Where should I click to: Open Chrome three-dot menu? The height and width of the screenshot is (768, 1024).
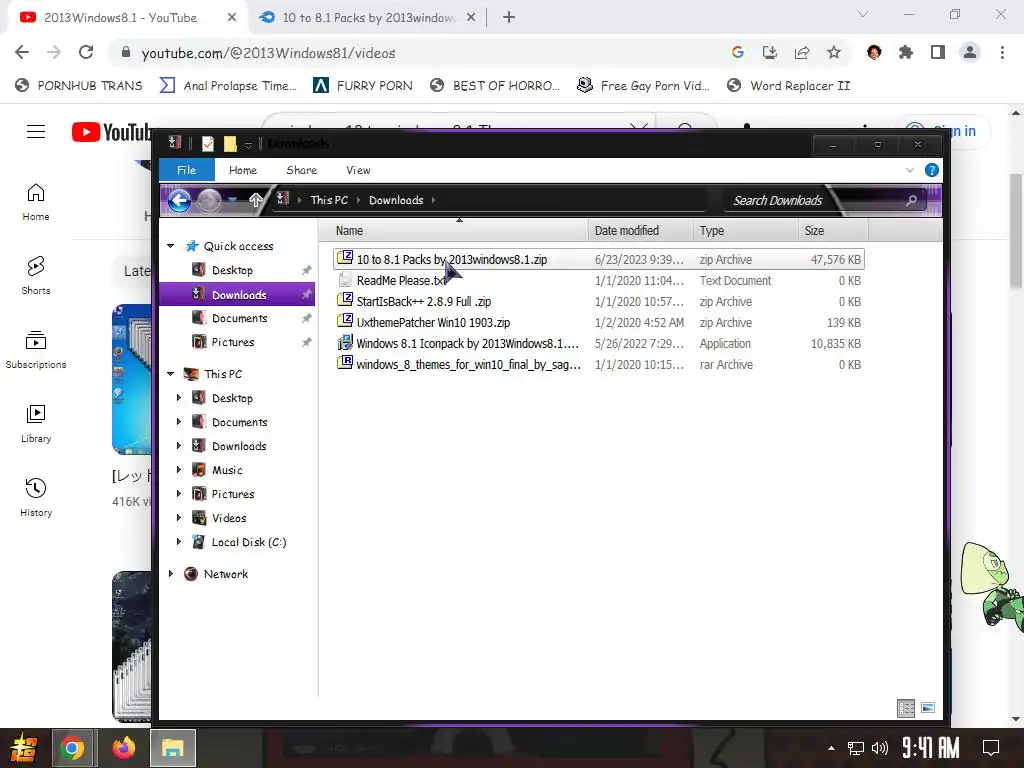1002,52
